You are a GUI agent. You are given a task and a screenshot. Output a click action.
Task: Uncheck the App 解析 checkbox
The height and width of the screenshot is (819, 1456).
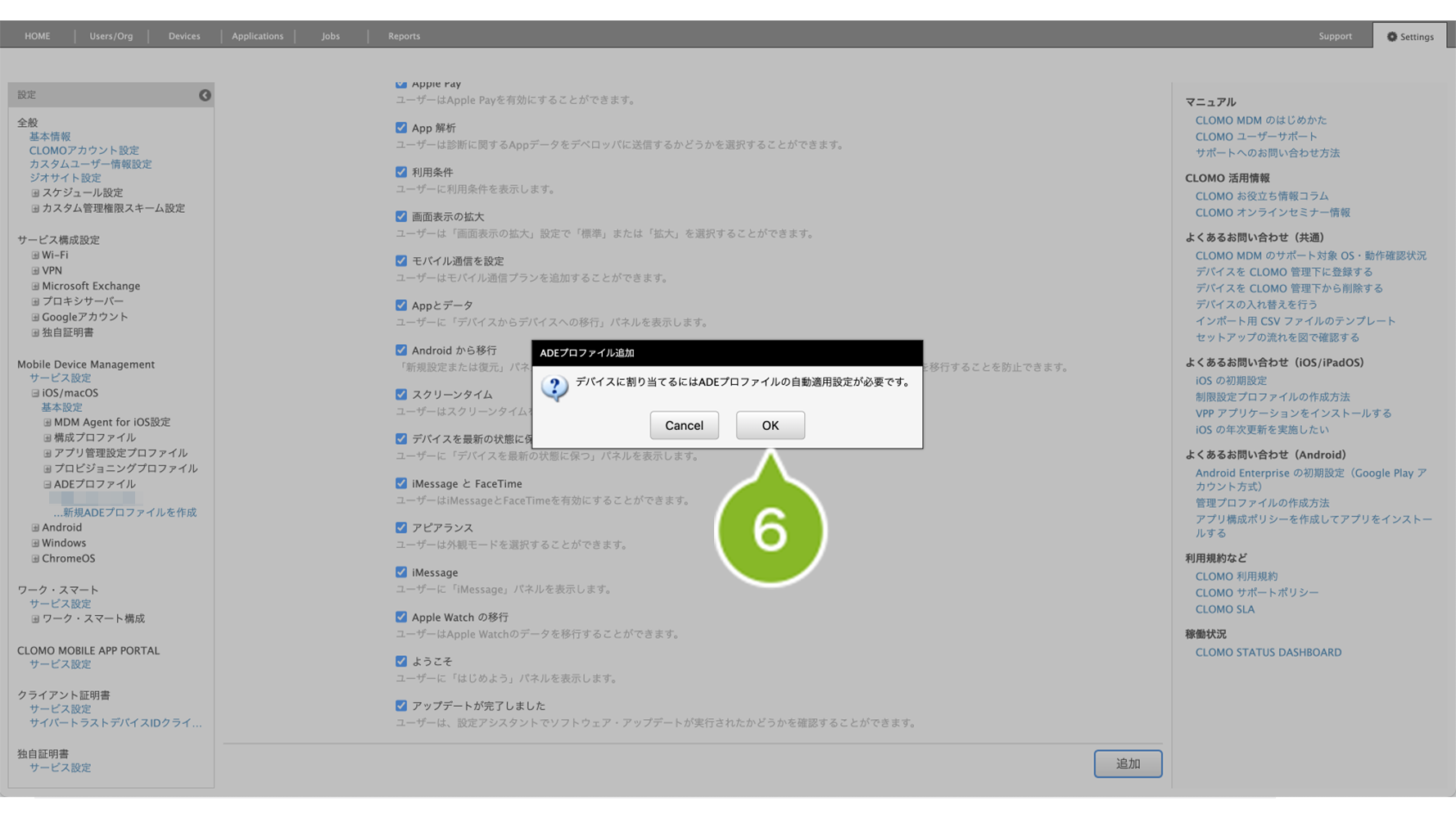pyautogui.click(x=401, y=128)
